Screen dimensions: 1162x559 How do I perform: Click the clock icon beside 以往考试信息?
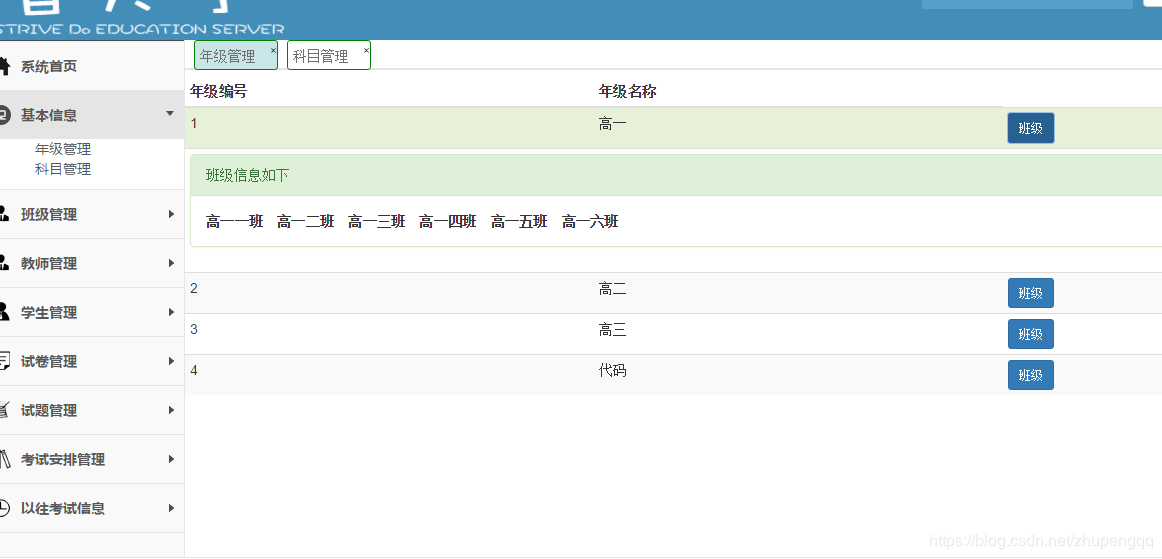[x=4, y=508]
